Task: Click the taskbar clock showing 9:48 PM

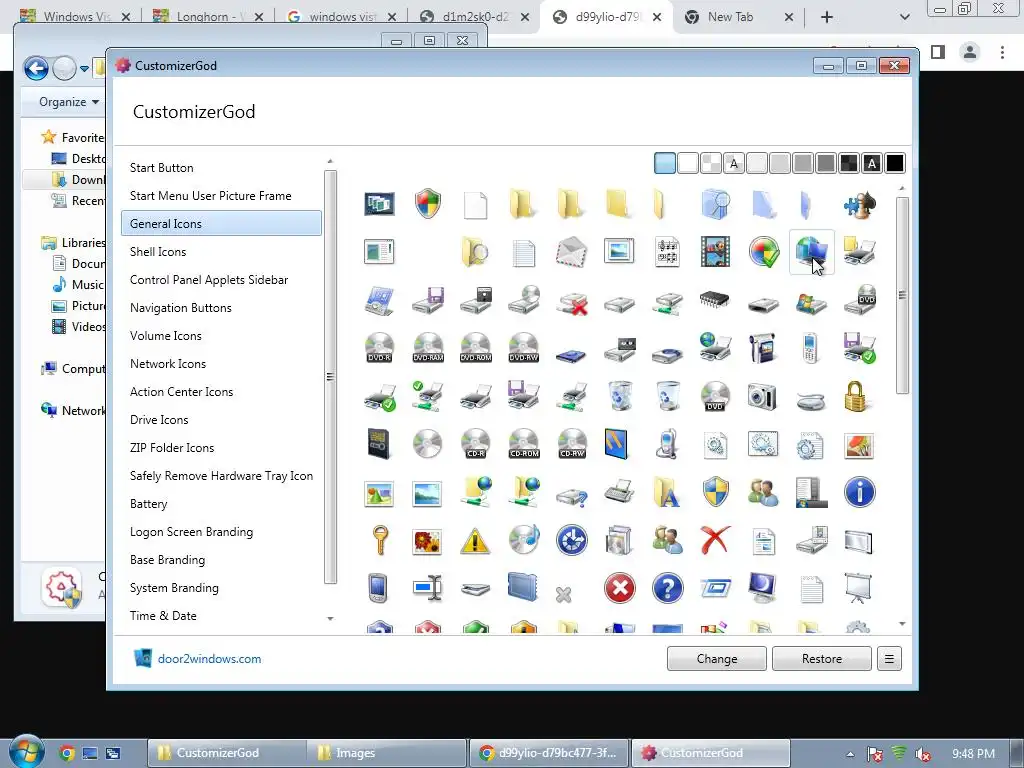Action: pos(973,754)
